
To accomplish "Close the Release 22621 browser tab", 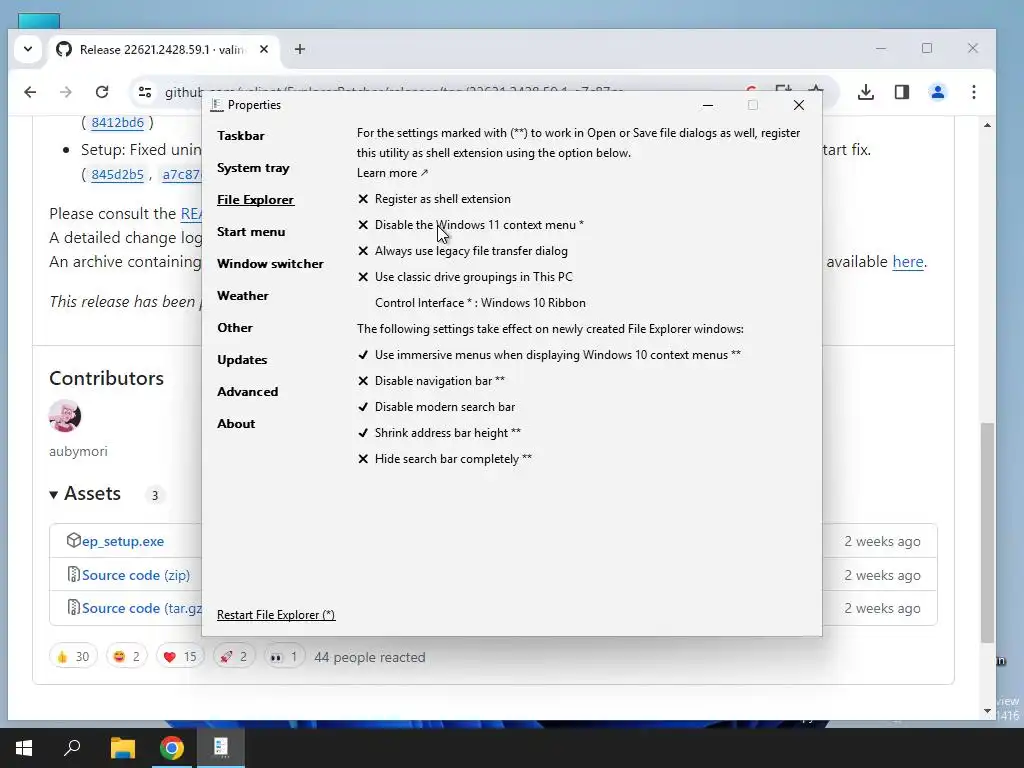I will [264, 49].
